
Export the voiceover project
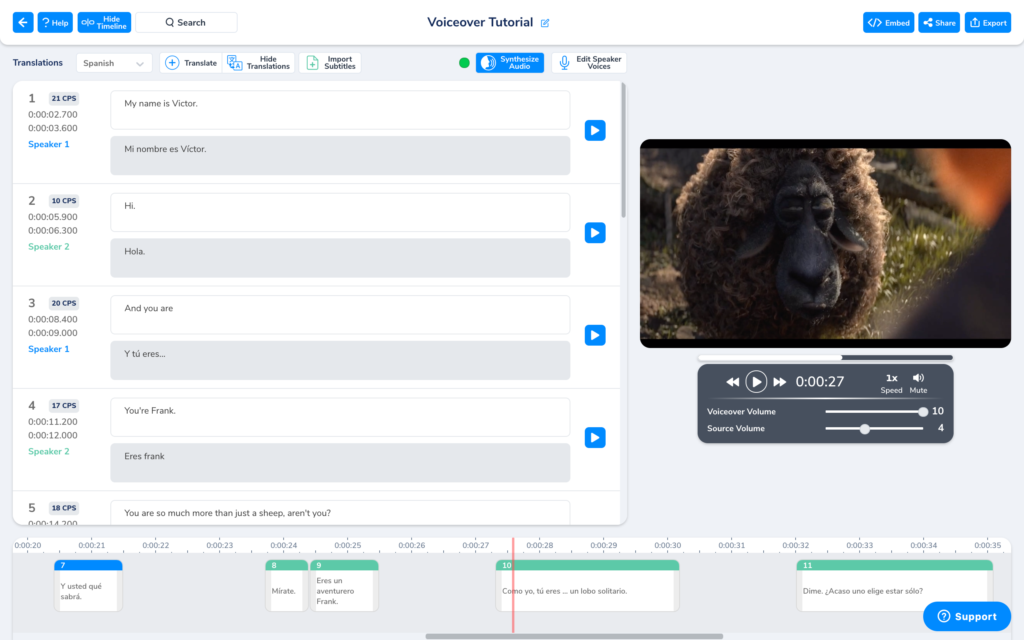tap(988, 21)
